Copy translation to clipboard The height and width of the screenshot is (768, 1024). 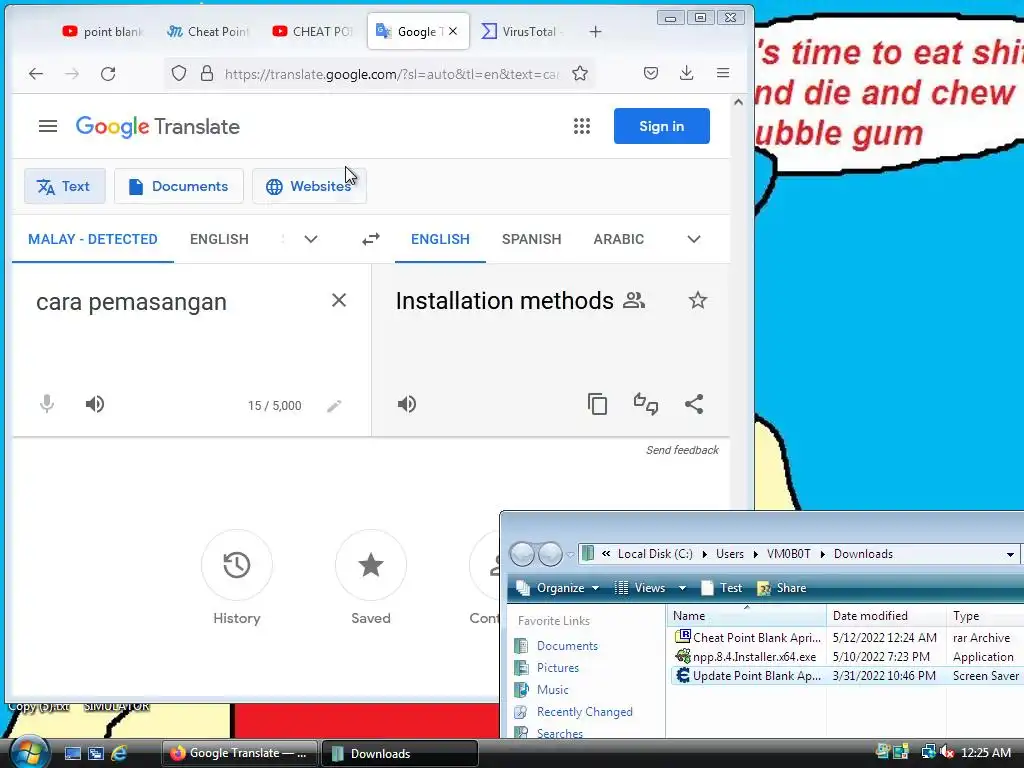pyautogui.click(x=598, y=404)
